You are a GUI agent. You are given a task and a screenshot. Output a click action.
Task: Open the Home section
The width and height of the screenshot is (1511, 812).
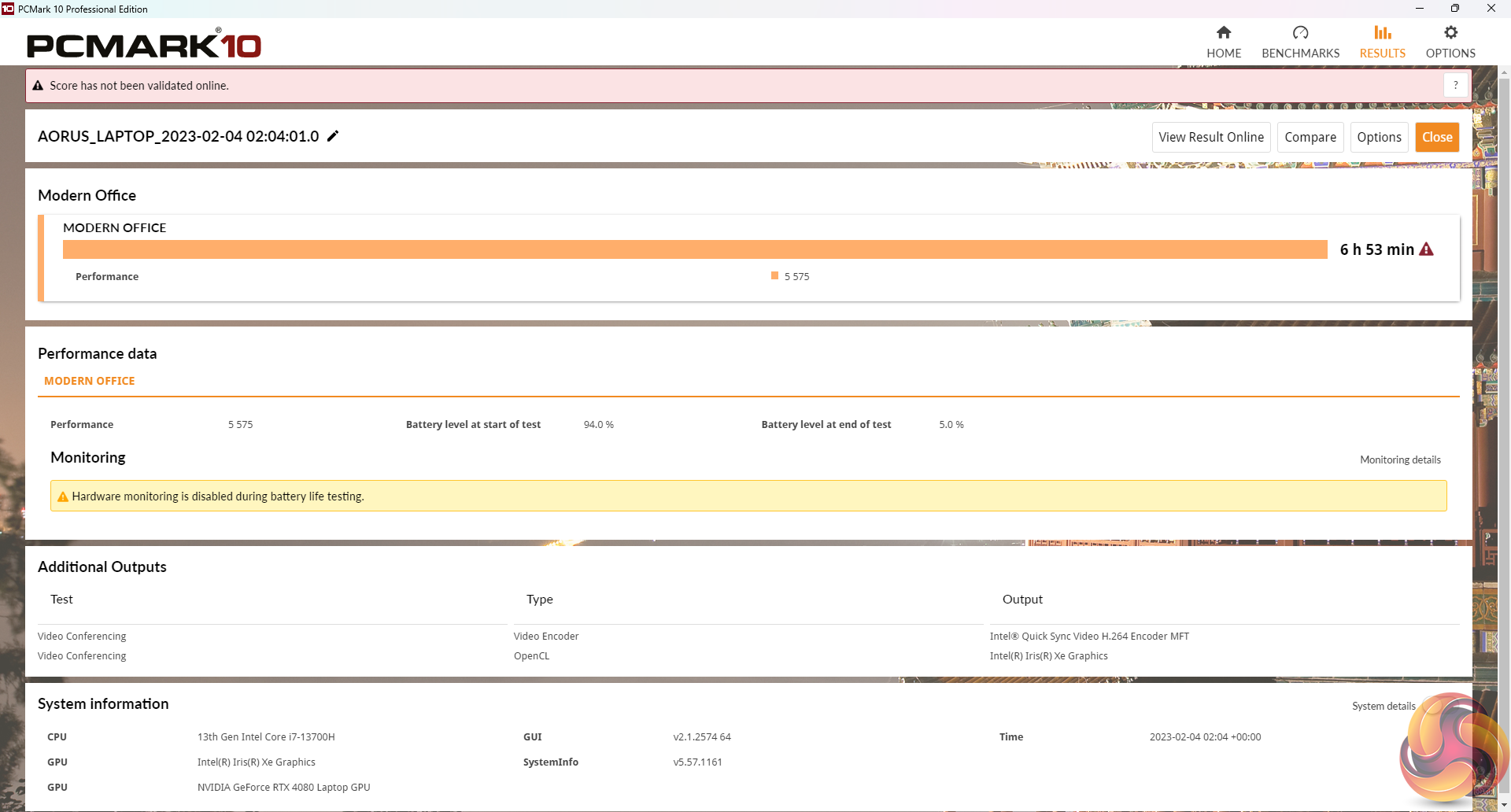1224,42
